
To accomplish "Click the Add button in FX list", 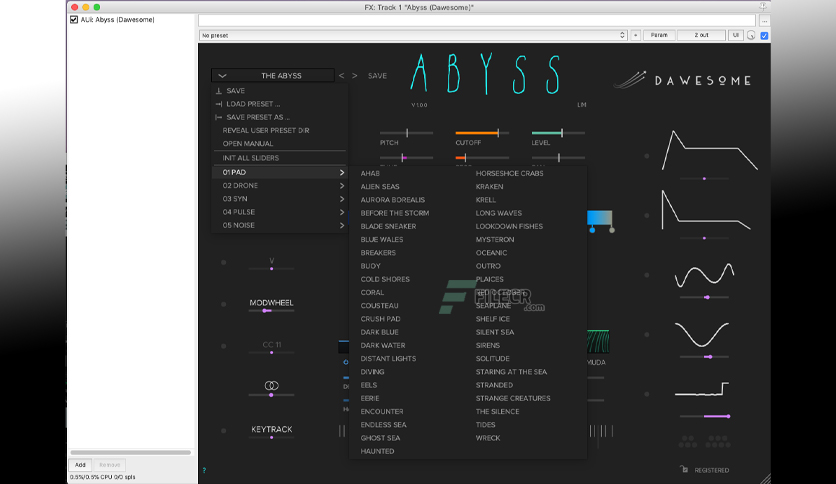I will pyautogui.click(x=80, y=465).
